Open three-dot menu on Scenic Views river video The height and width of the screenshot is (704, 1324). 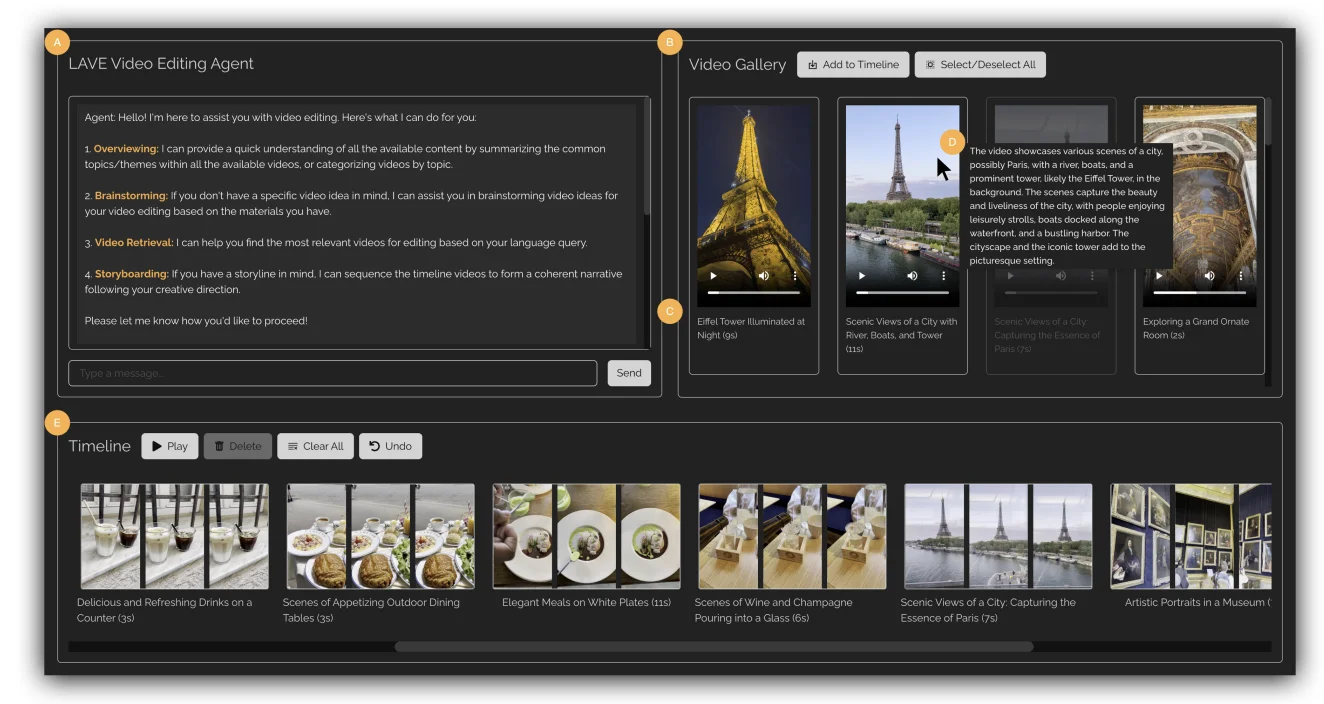pos(943,276)
